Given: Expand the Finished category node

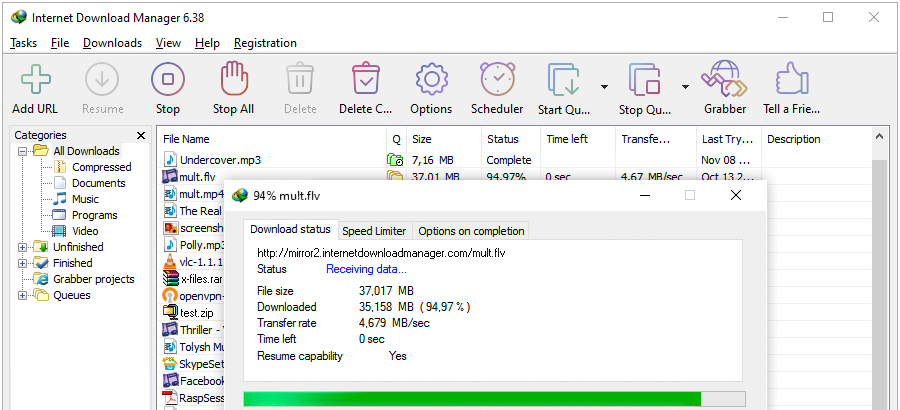Looking at the screenshot, I should point(23,264).
